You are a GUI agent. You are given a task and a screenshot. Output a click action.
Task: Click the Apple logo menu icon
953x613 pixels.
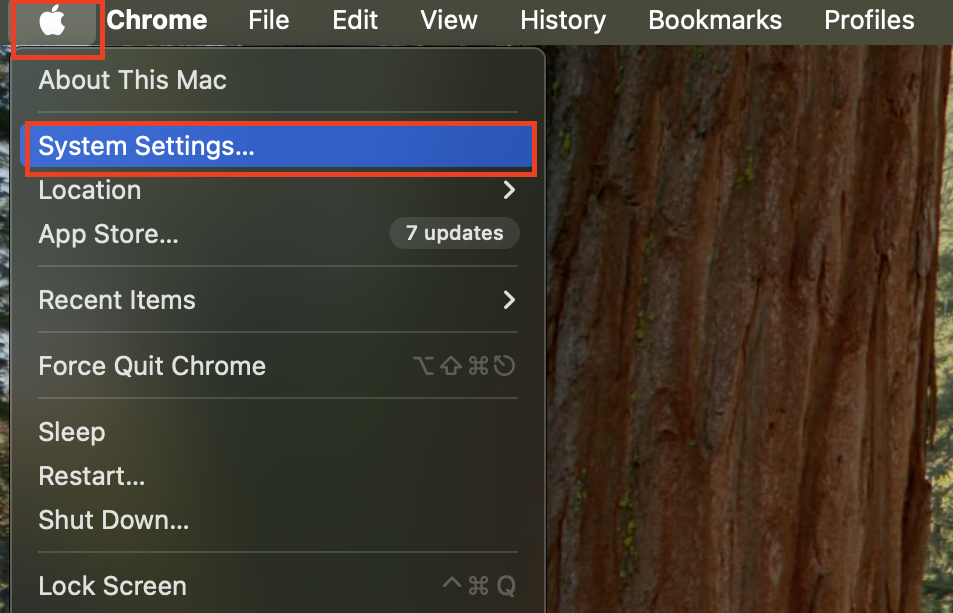point(52,20)
